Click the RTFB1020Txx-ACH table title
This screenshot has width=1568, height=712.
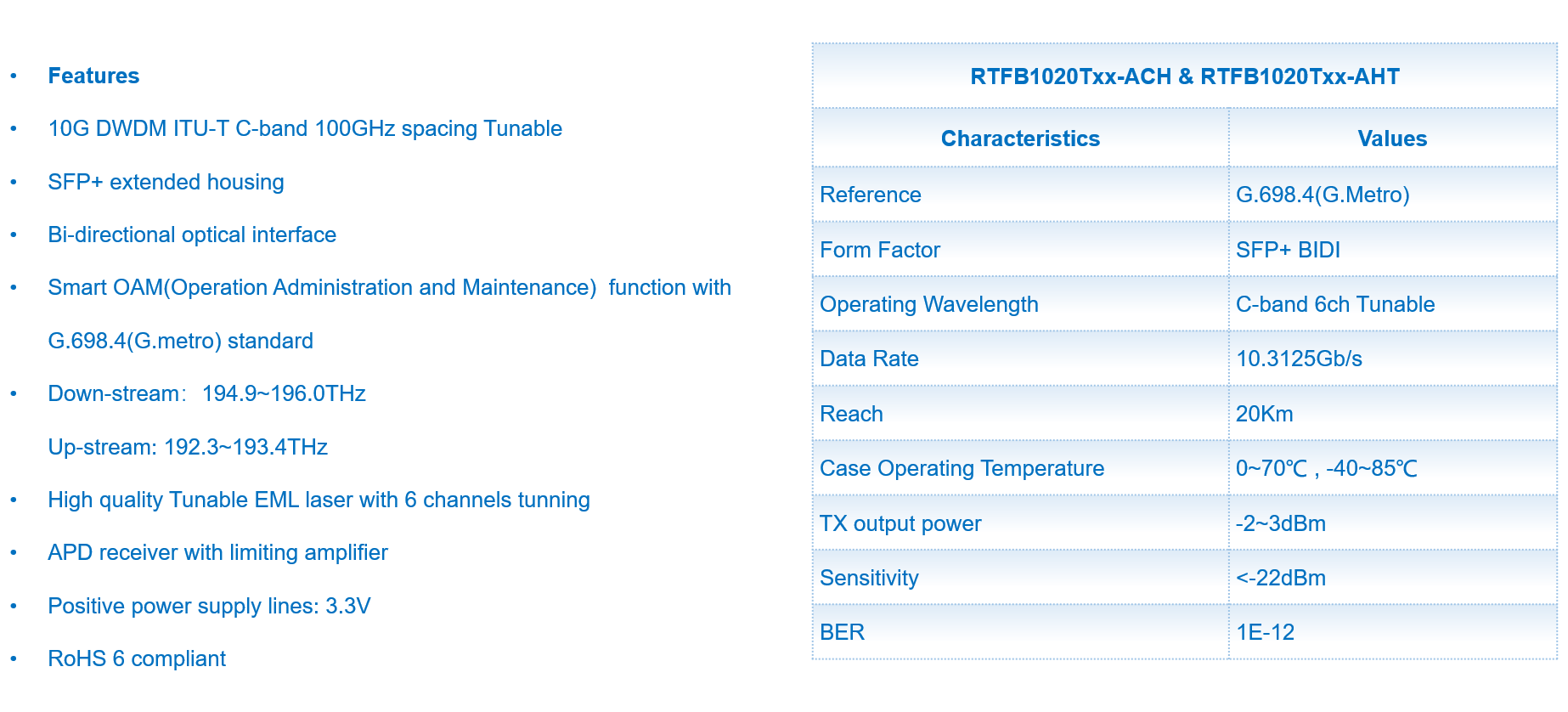click(1184, 76)
